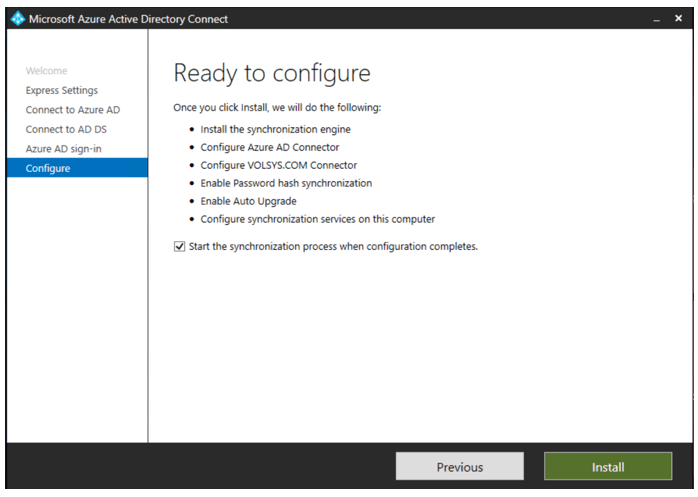698x497 pixels.
Task: Go back with the Previous button
Action: pos(459,467)
